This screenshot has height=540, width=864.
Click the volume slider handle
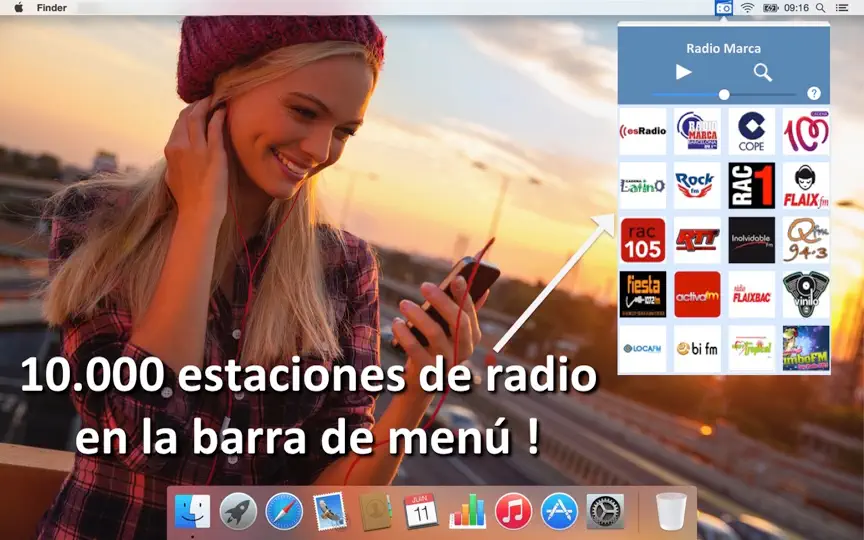[x=724, y=94]
